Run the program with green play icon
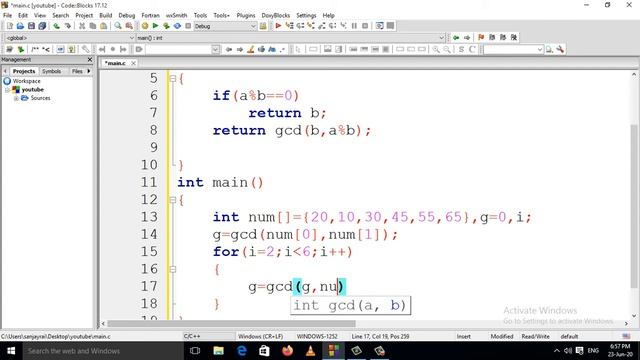Image resolution: width=640 pixels, height=360 pixels. (x=156, y=26)
